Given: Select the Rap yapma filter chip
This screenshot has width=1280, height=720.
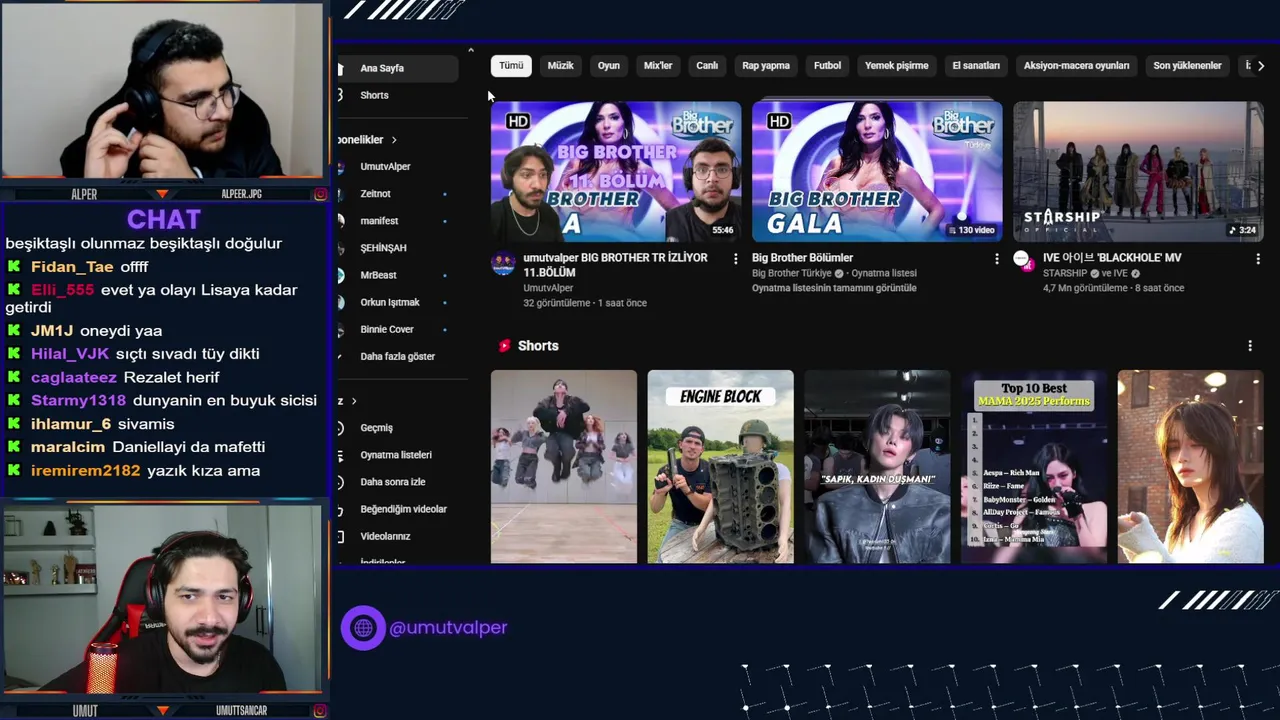Looking at the screenshot, I should tap(766, 66).
